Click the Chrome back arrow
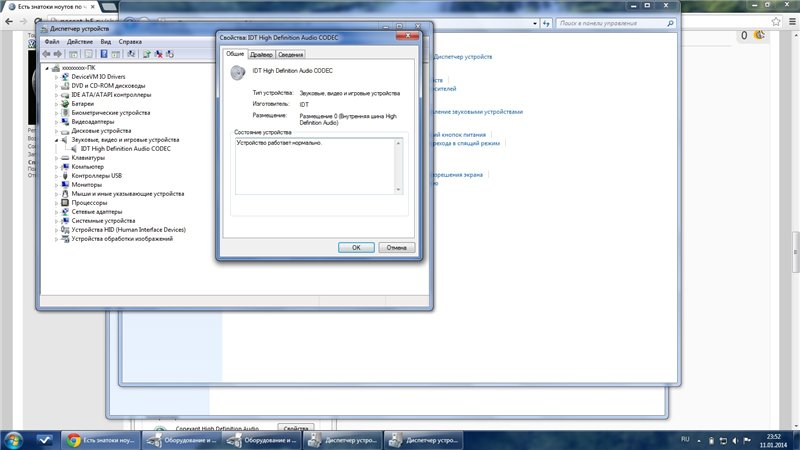The height and width of the screenshot is (450, 800). click(x=9, y=21)
